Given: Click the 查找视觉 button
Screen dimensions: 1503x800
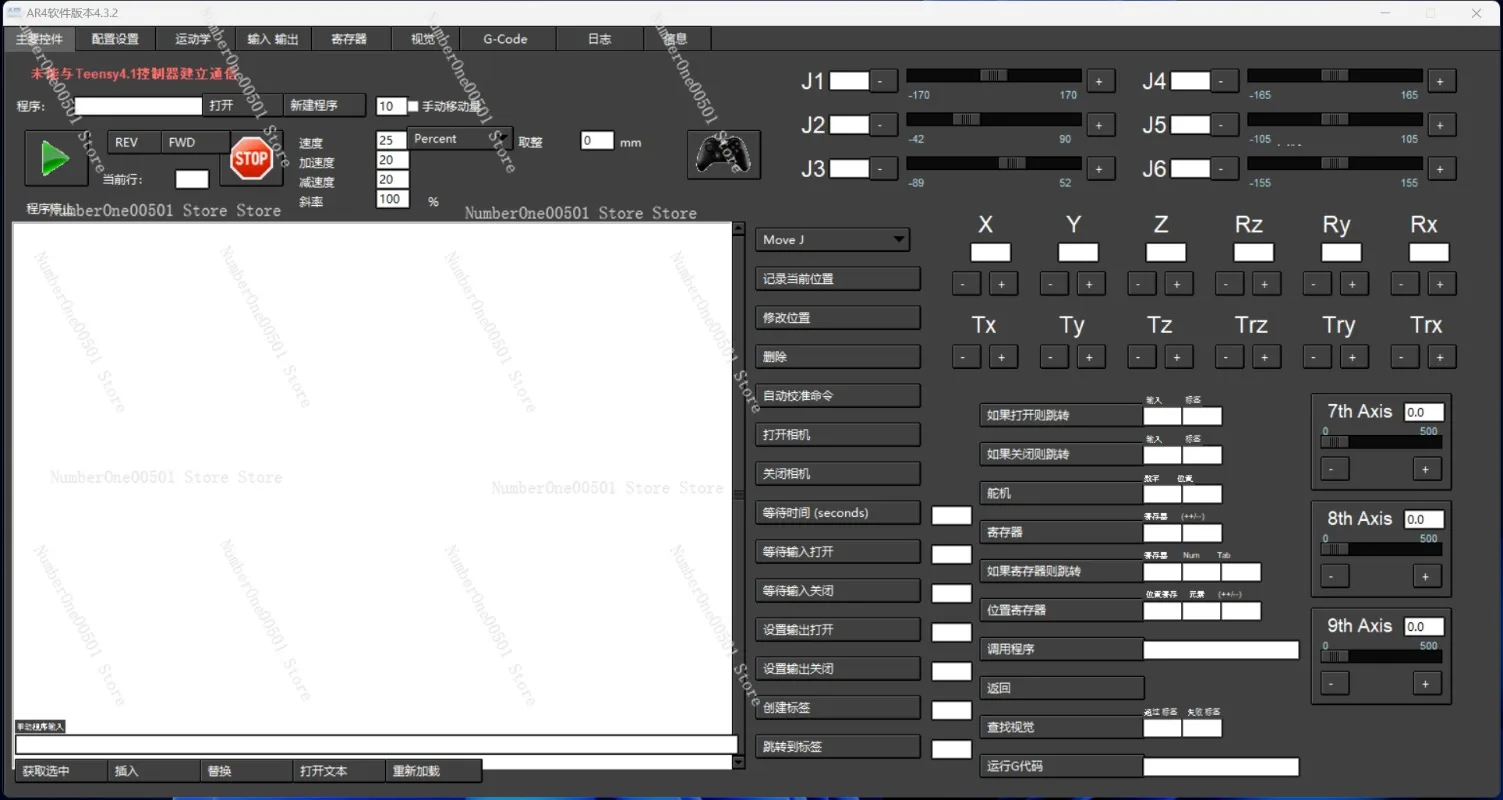Looking at the screenshot, I should 1061,727.
